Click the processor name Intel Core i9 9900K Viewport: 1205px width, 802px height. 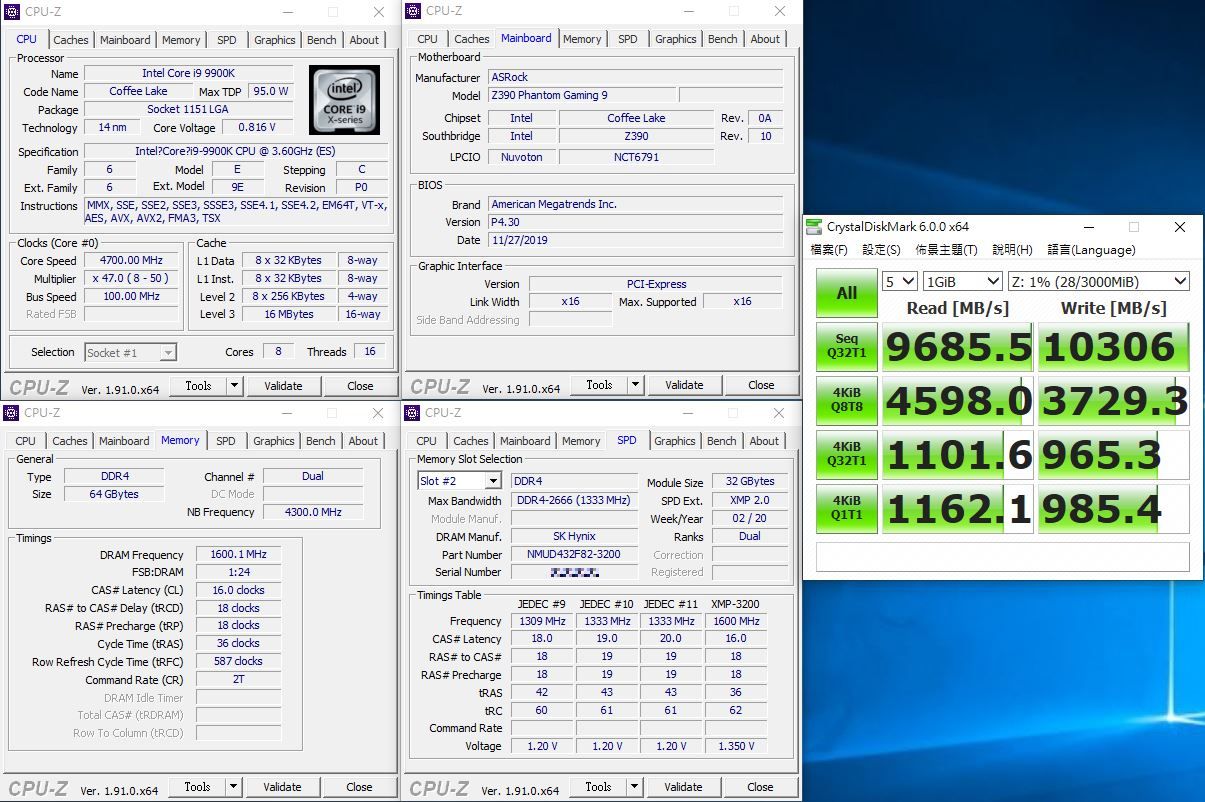[188, 73]
